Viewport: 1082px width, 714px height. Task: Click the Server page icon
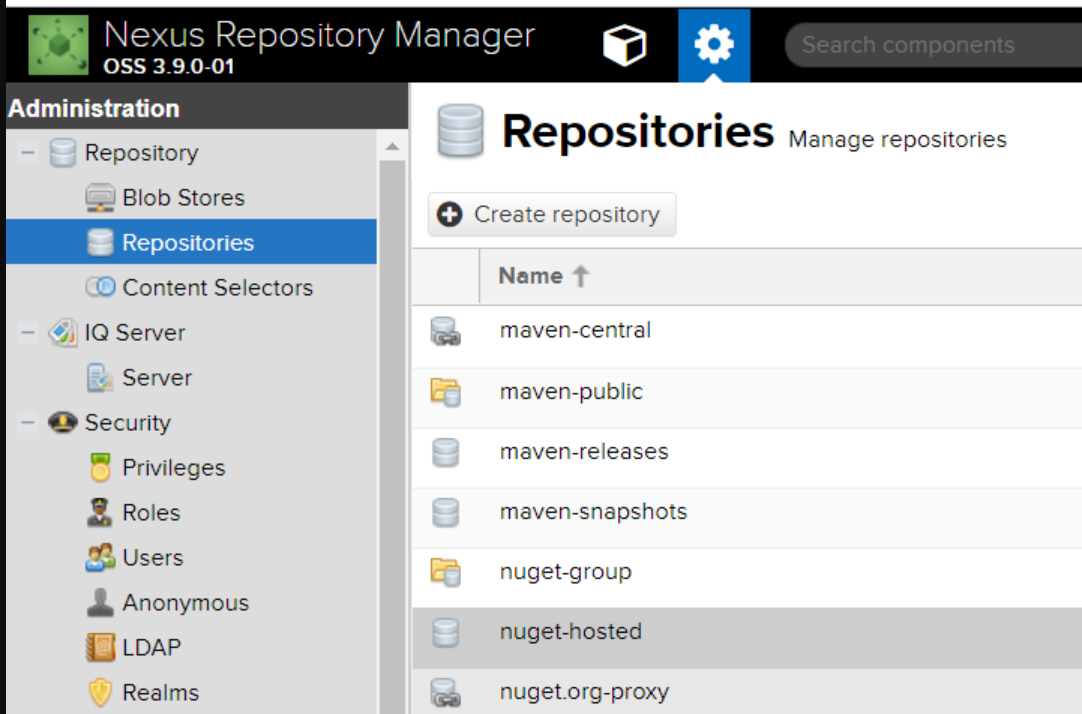point(100,377)
